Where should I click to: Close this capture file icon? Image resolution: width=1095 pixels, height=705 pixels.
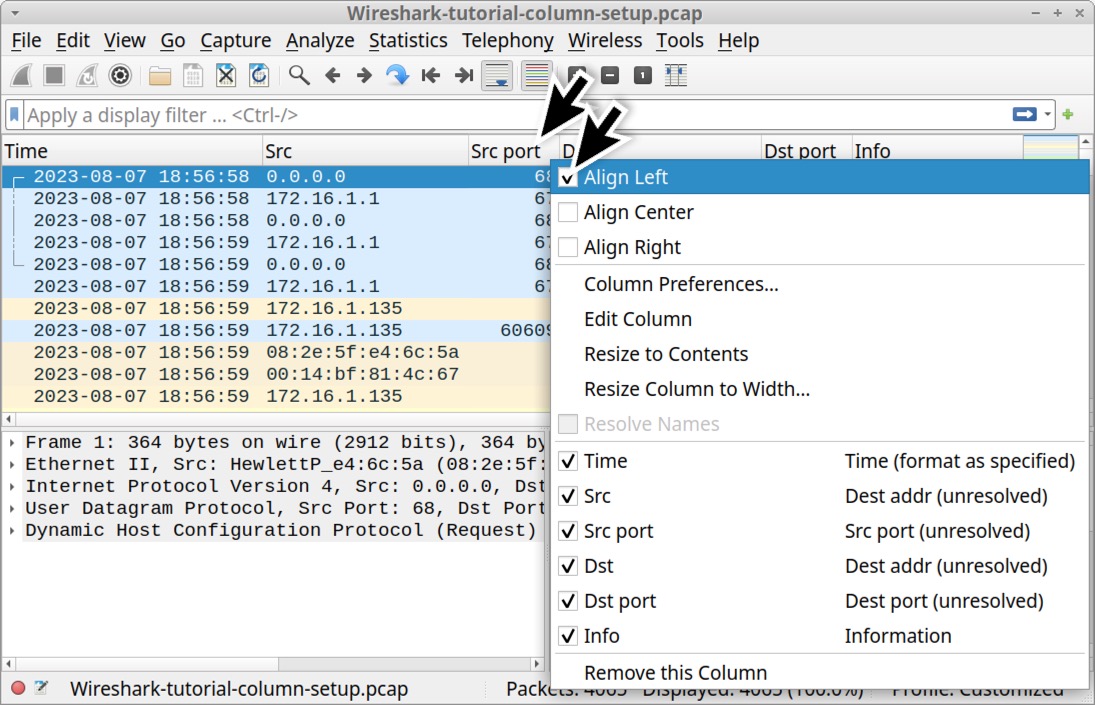226,75
